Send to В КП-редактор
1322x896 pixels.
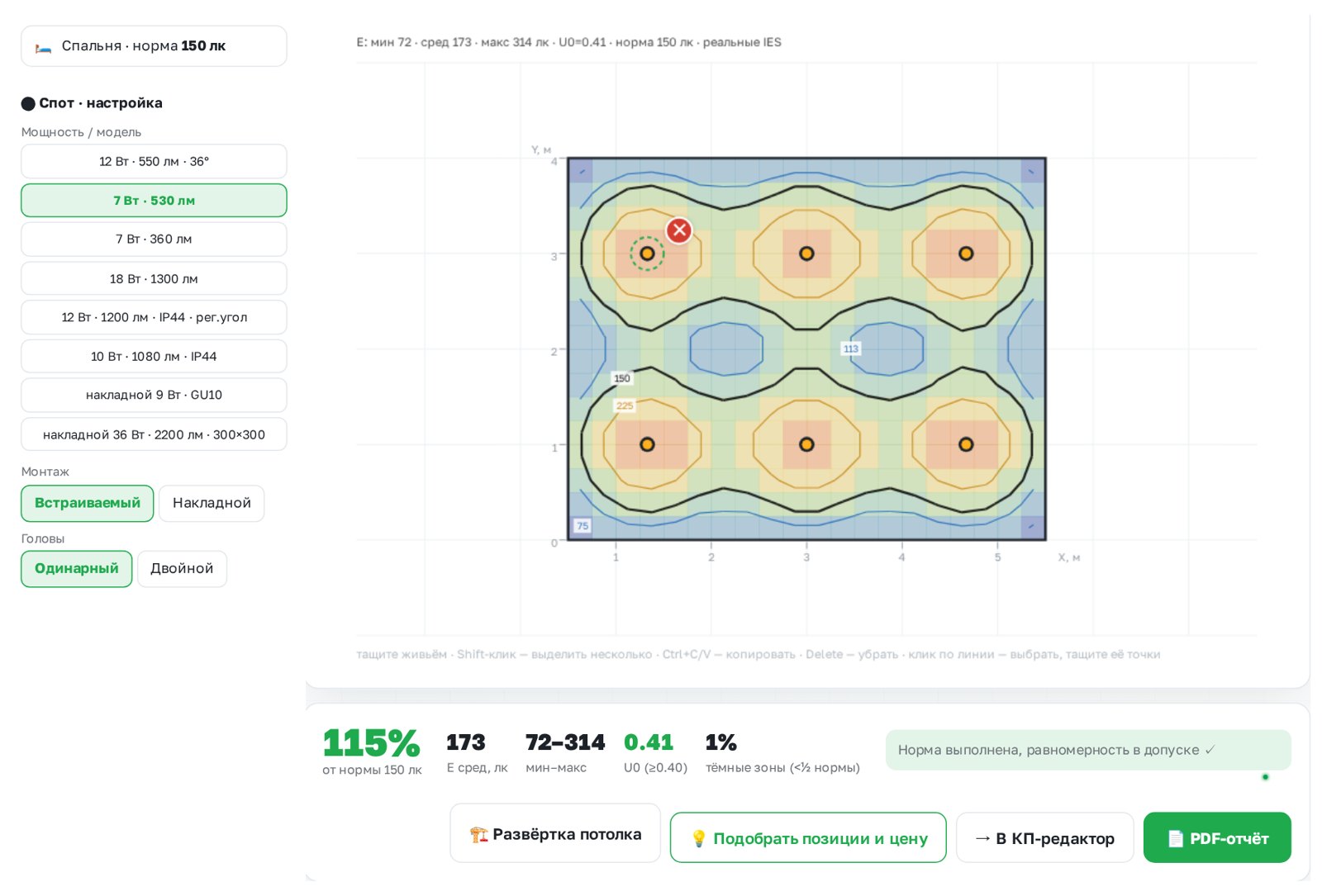[x=1044, y=837]
